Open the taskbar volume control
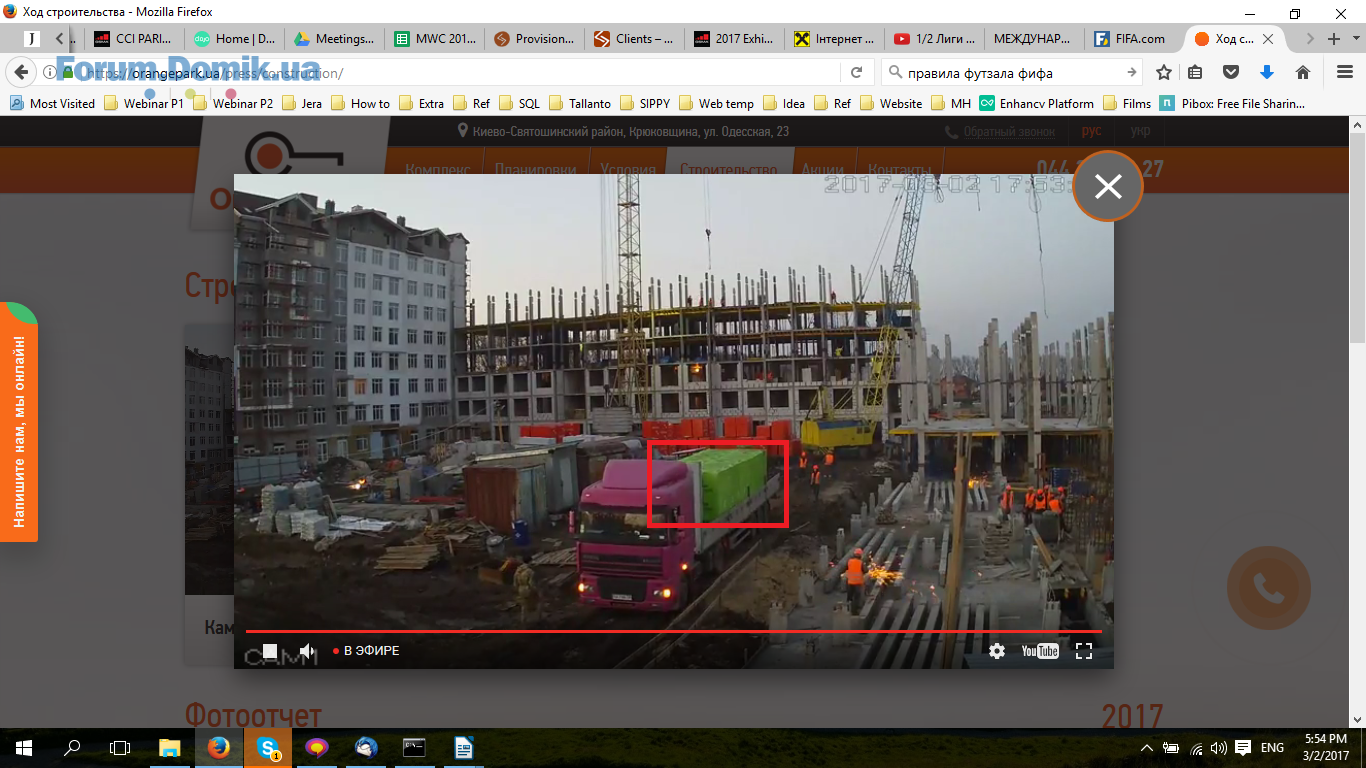This screenshot has width=1366, height=768. coord(1218,747)
